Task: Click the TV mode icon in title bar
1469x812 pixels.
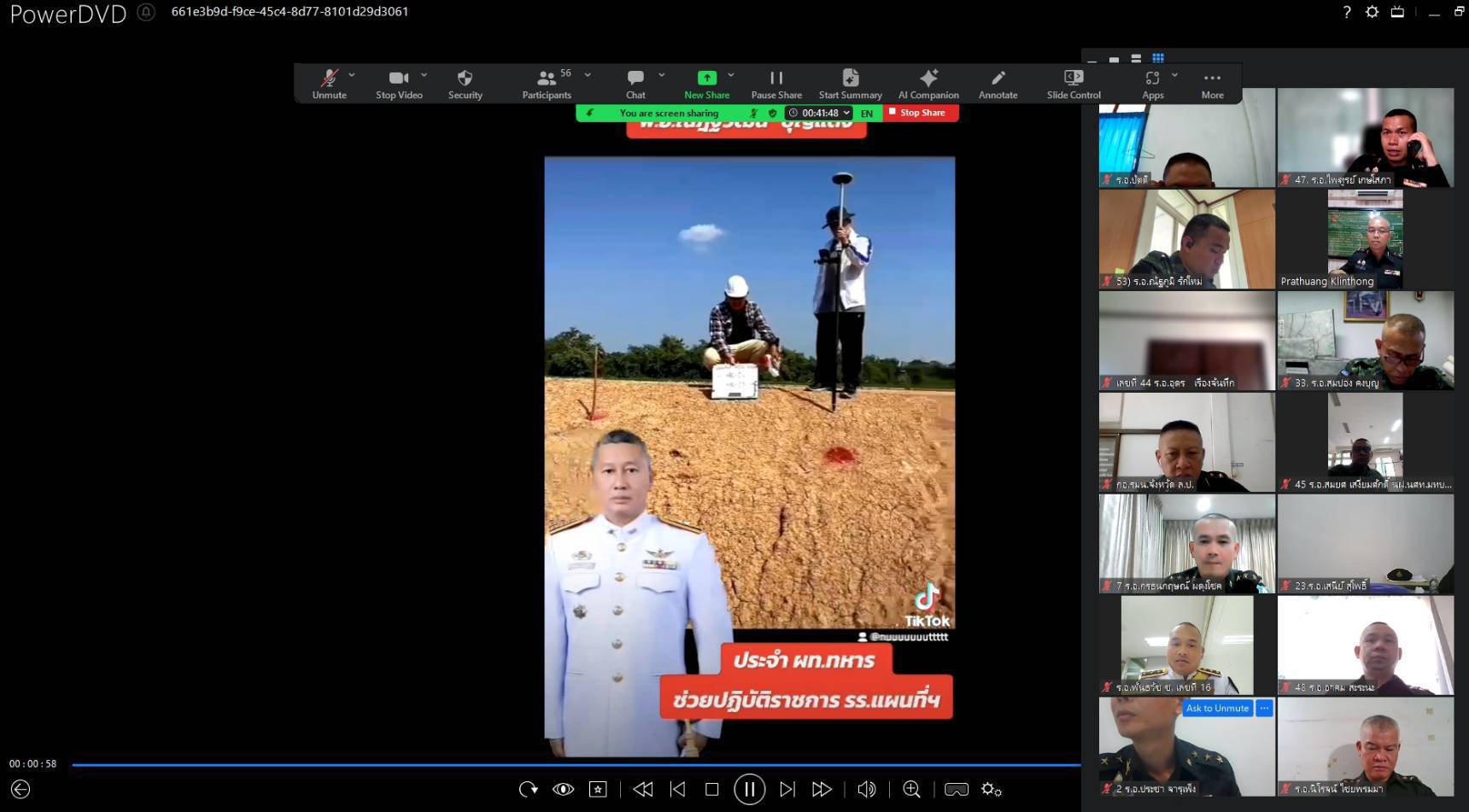Action: click(x=1397, y=12)
